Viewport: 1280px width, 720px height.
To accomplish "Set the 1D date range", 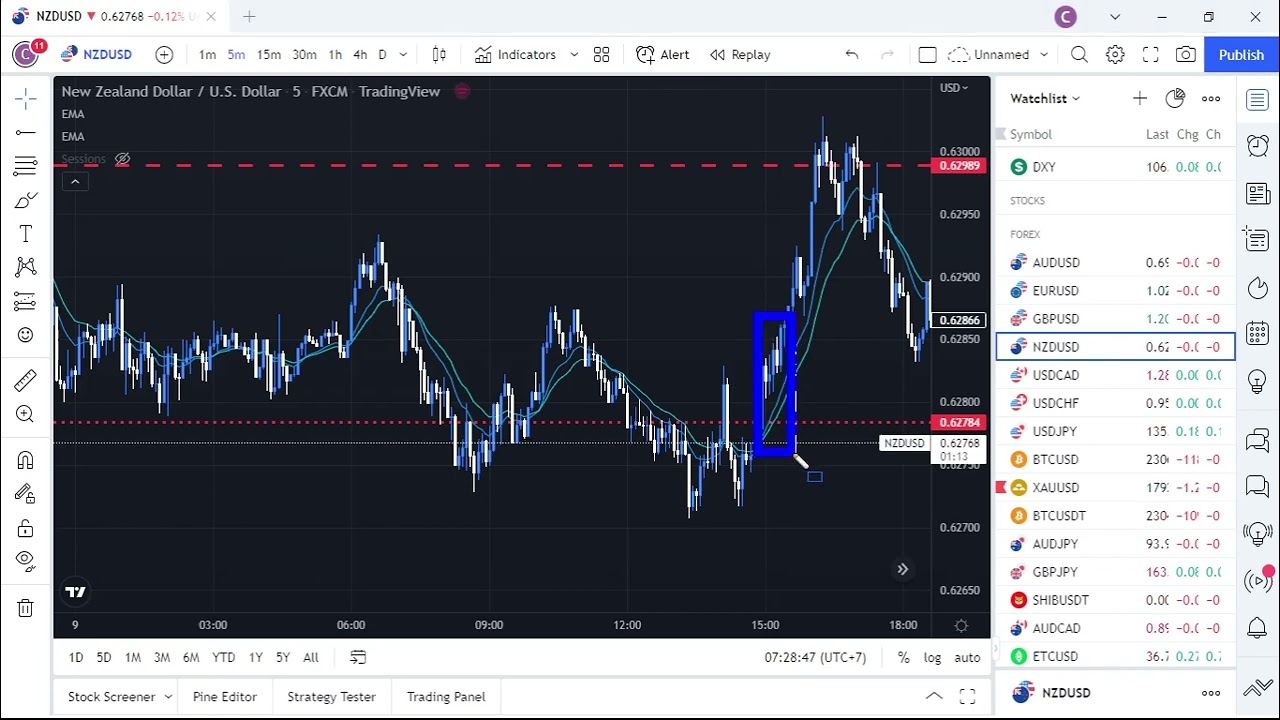I will [76, 657].
